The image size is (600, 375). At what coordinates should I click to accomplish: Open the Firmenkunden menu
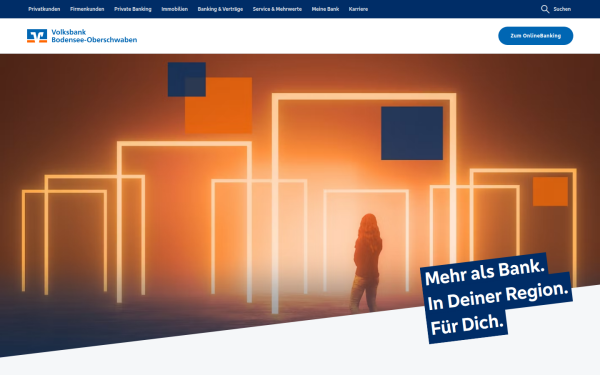[x=87, y=9]
